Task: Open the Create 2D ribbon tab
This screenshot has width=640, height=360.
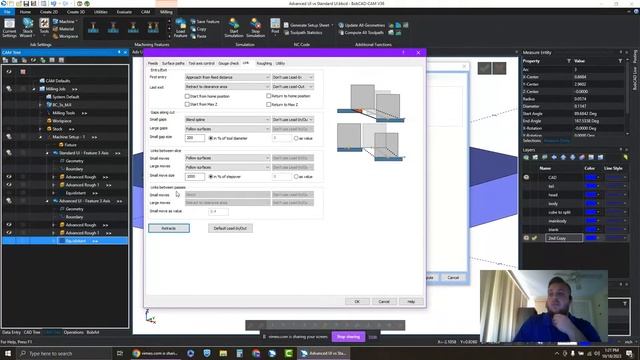Action: pyautogui.click(x=49, y=12)
